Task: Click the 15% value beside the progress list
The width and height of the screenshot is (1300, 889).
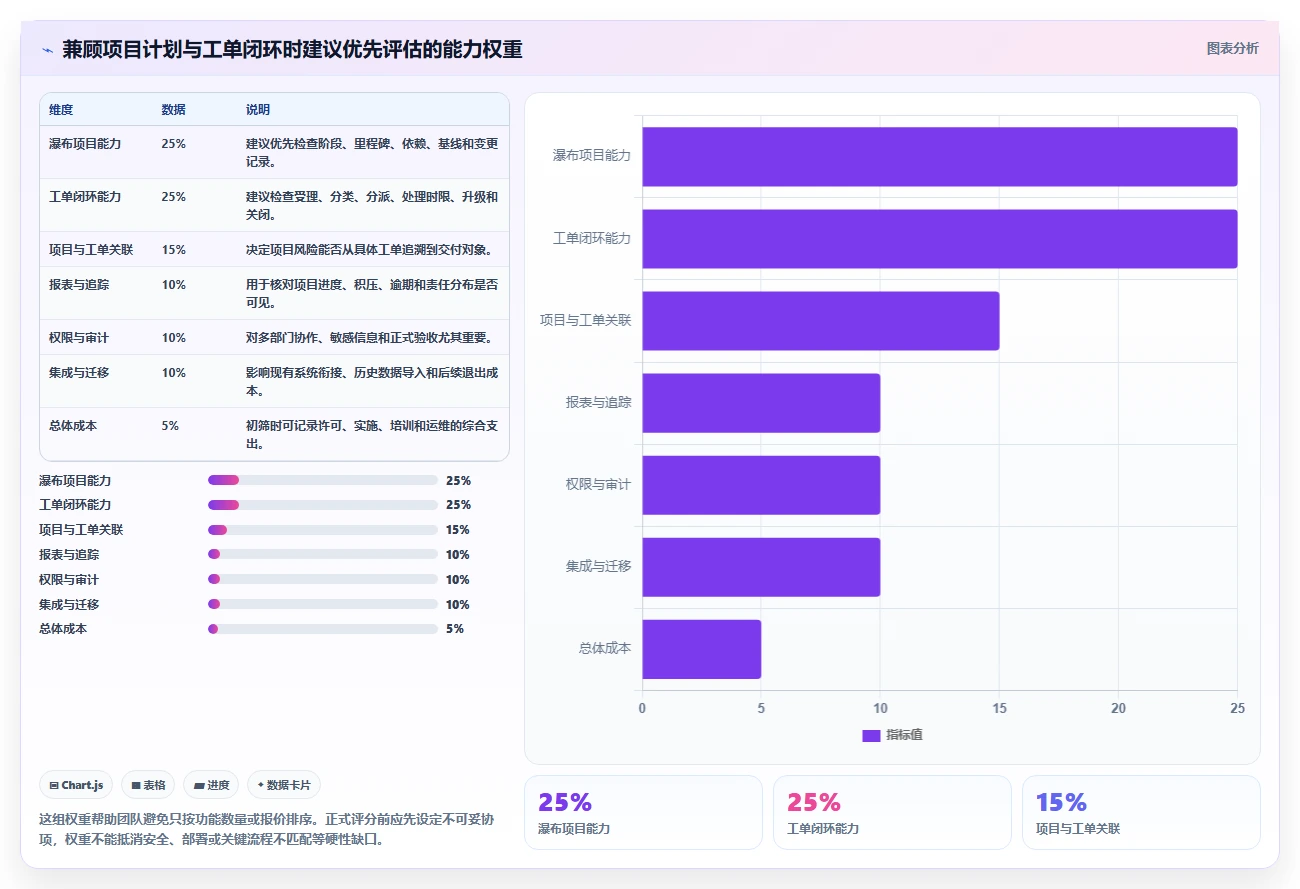Action: point(458,530)
